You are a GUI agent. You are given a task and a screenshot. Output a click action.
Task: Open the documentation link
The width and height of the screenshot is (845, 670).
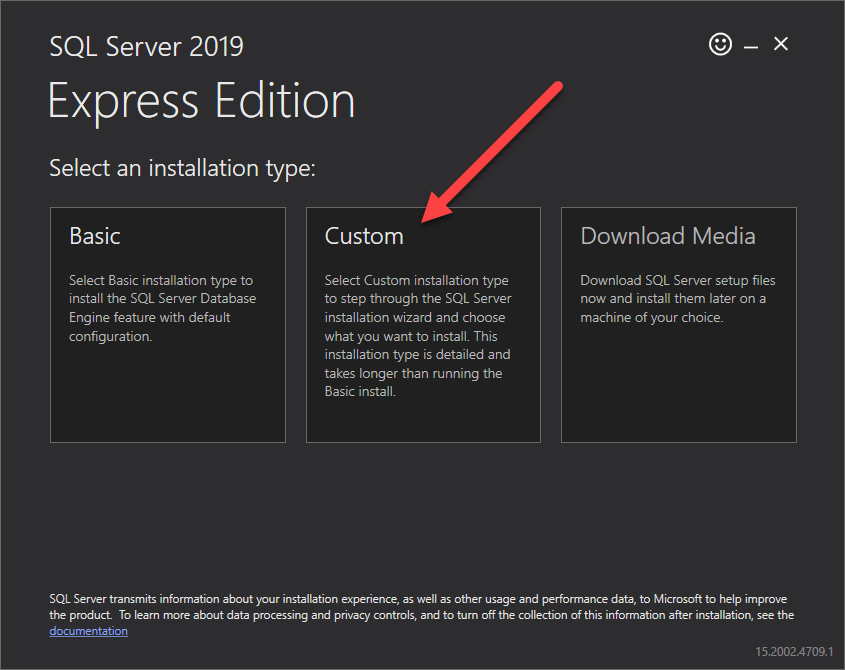88,631
